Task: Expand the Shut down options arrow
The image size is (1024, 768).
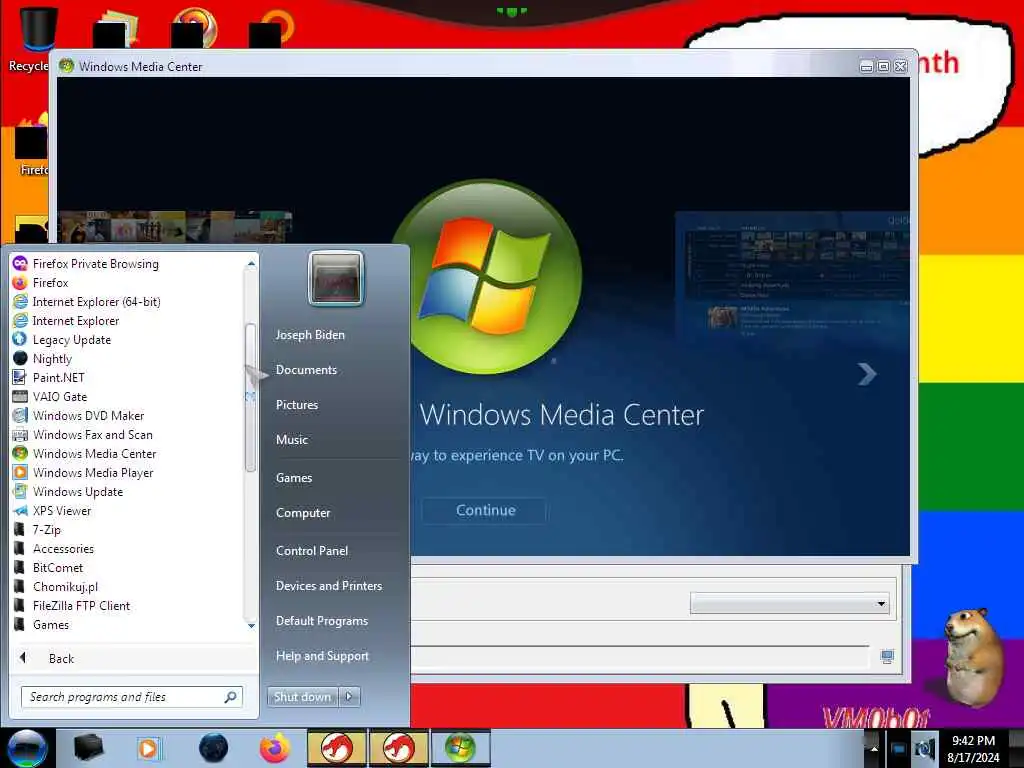Action: [x=349, y=697]
